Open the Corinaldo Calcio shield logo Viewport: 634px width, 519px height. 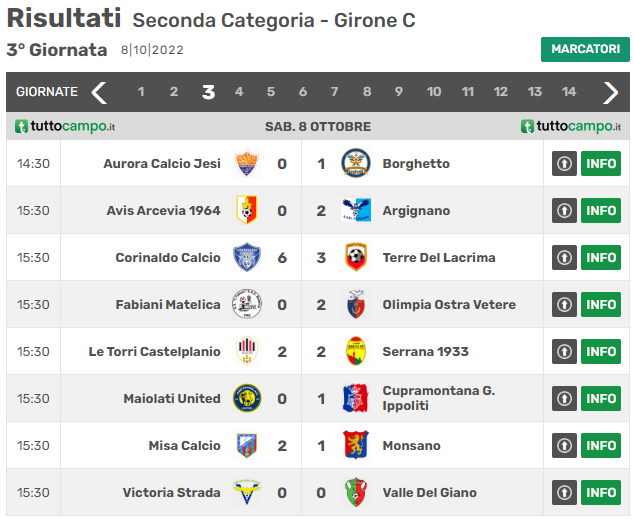[x=247, y=257]
